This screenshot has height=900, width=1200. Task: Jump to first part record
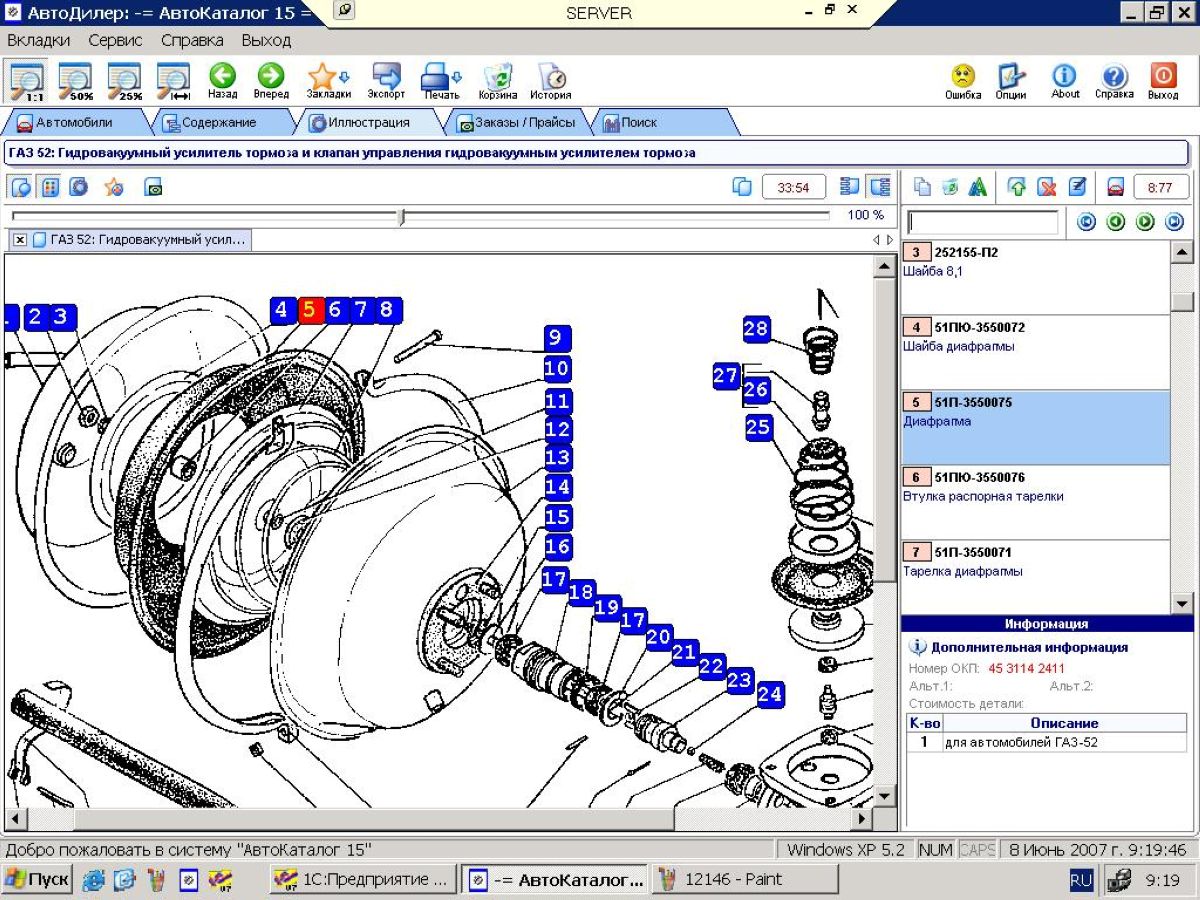(x=1087, y=222)
